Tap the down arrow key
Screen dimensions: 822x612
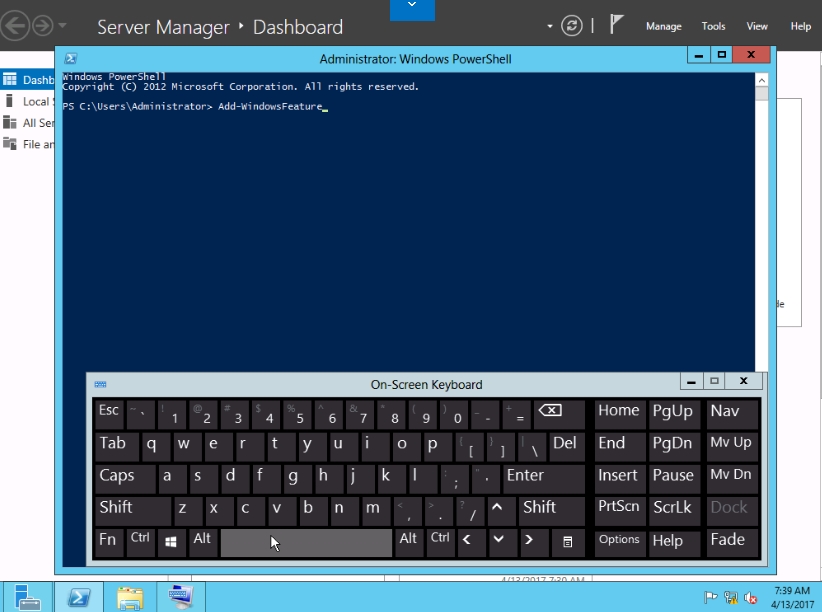pyautogui.click(x=502, y=542)
